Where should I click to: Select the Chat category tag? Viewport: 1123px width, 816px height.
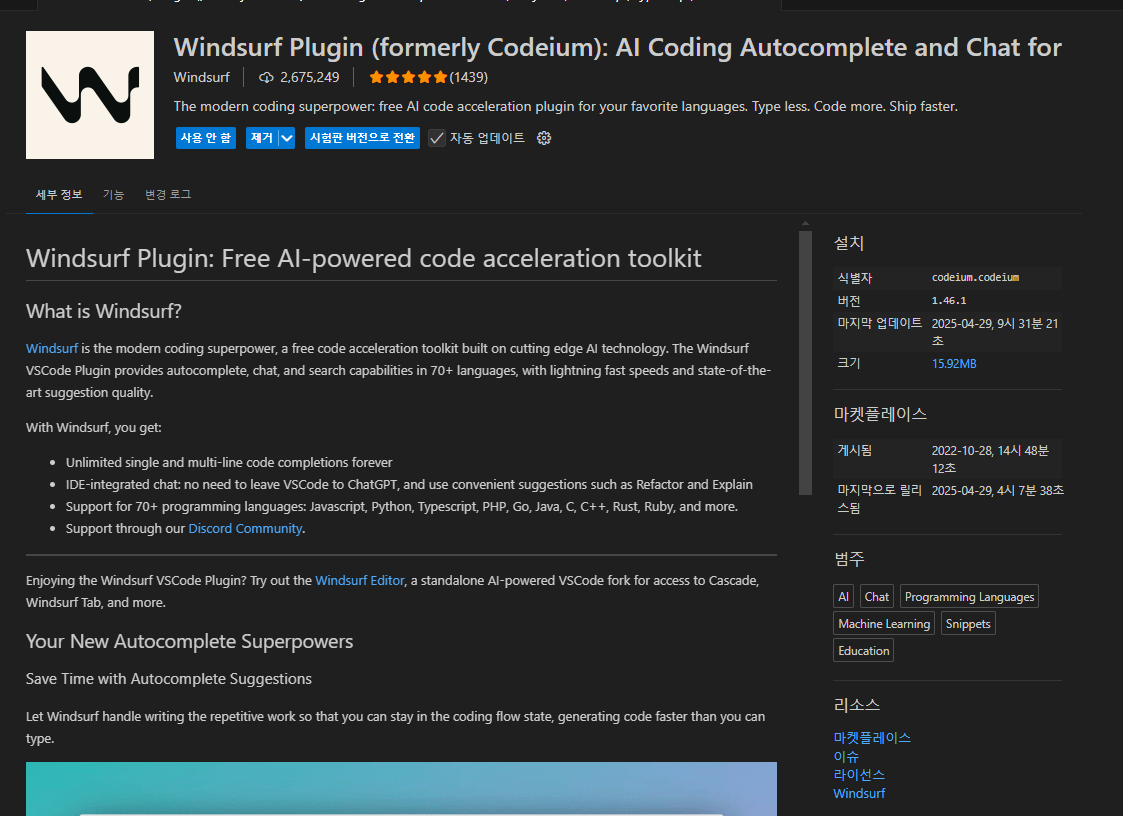(x=877, y=597)
